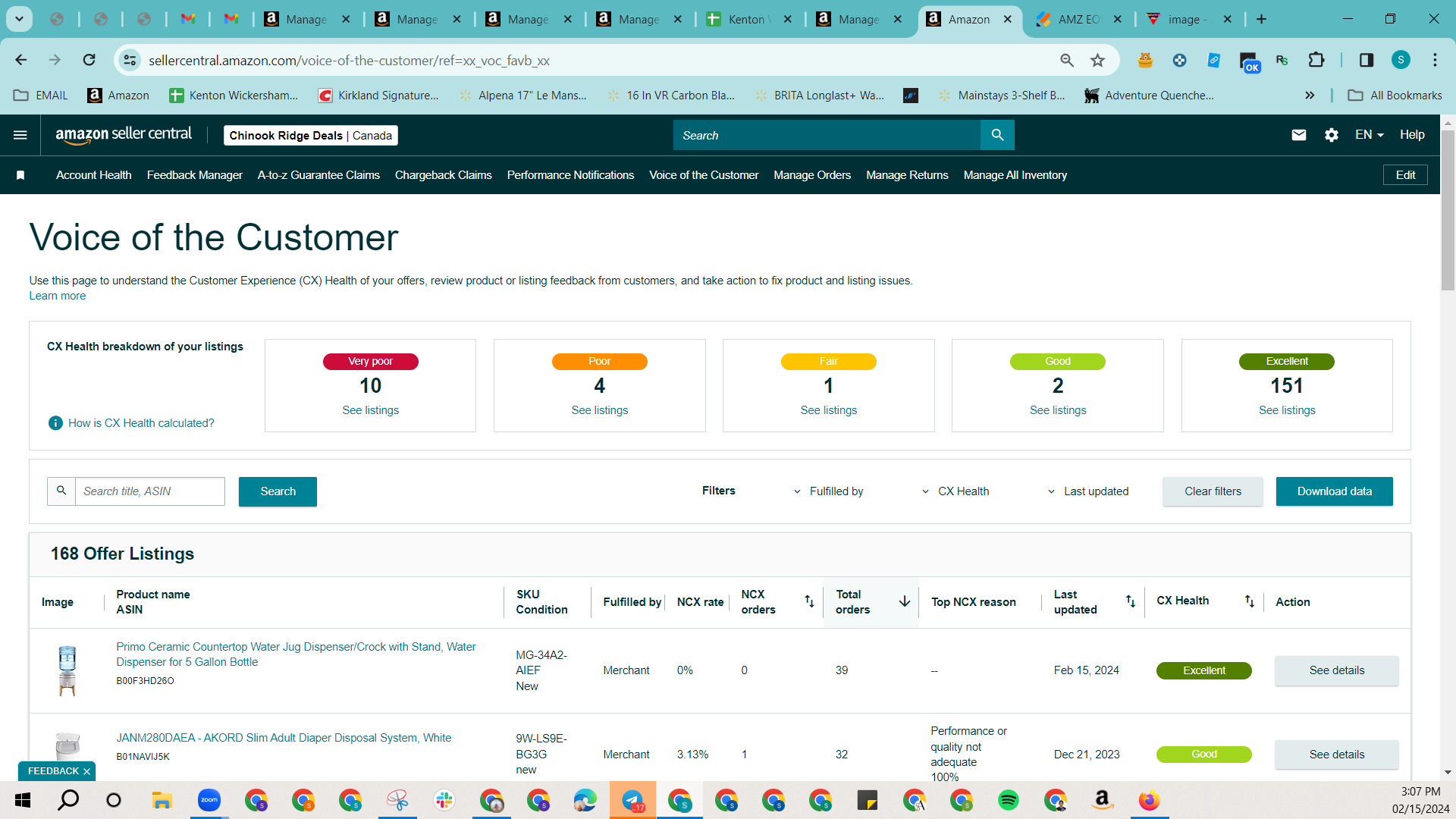
Task: Open Primo Ceramic Countertop Water Jug listing link
Action: click(x=296, y=654)
